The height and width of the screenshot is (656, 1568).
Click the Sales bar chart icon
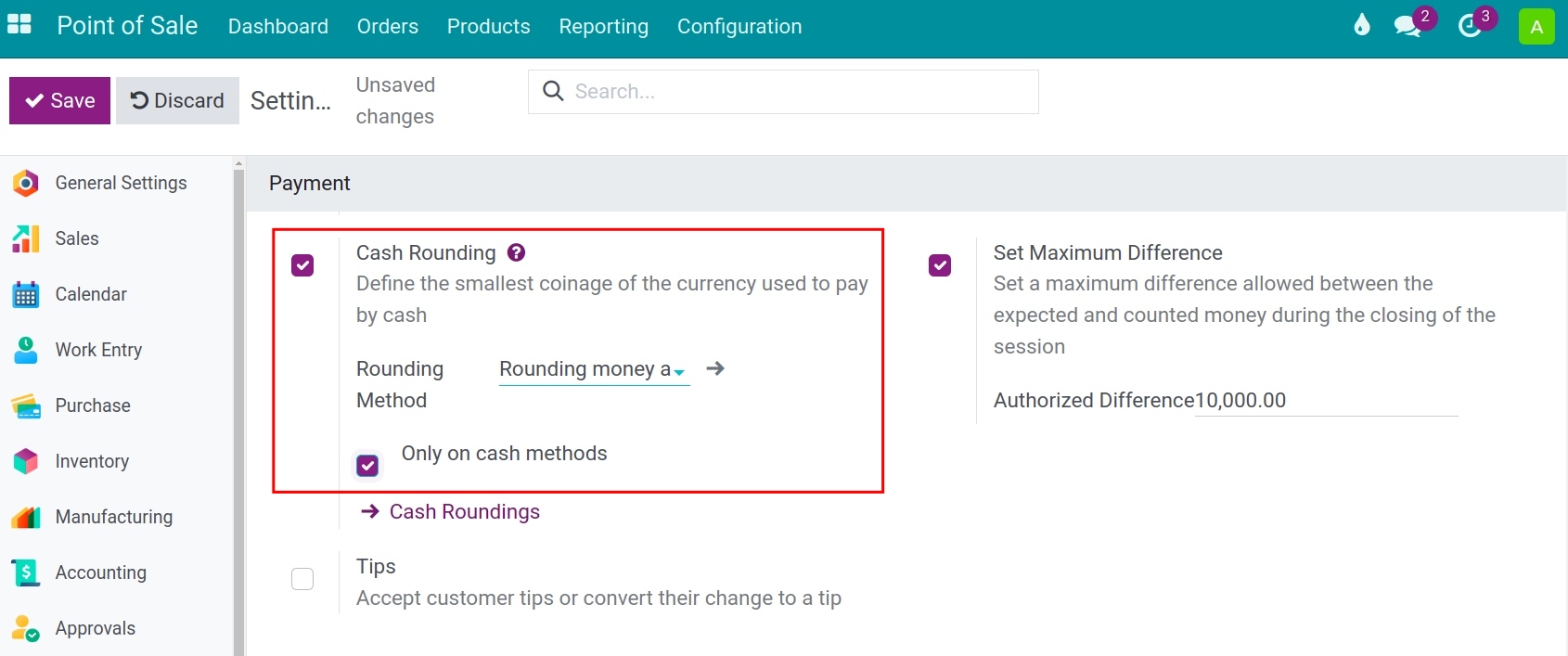tap(26, 238)
